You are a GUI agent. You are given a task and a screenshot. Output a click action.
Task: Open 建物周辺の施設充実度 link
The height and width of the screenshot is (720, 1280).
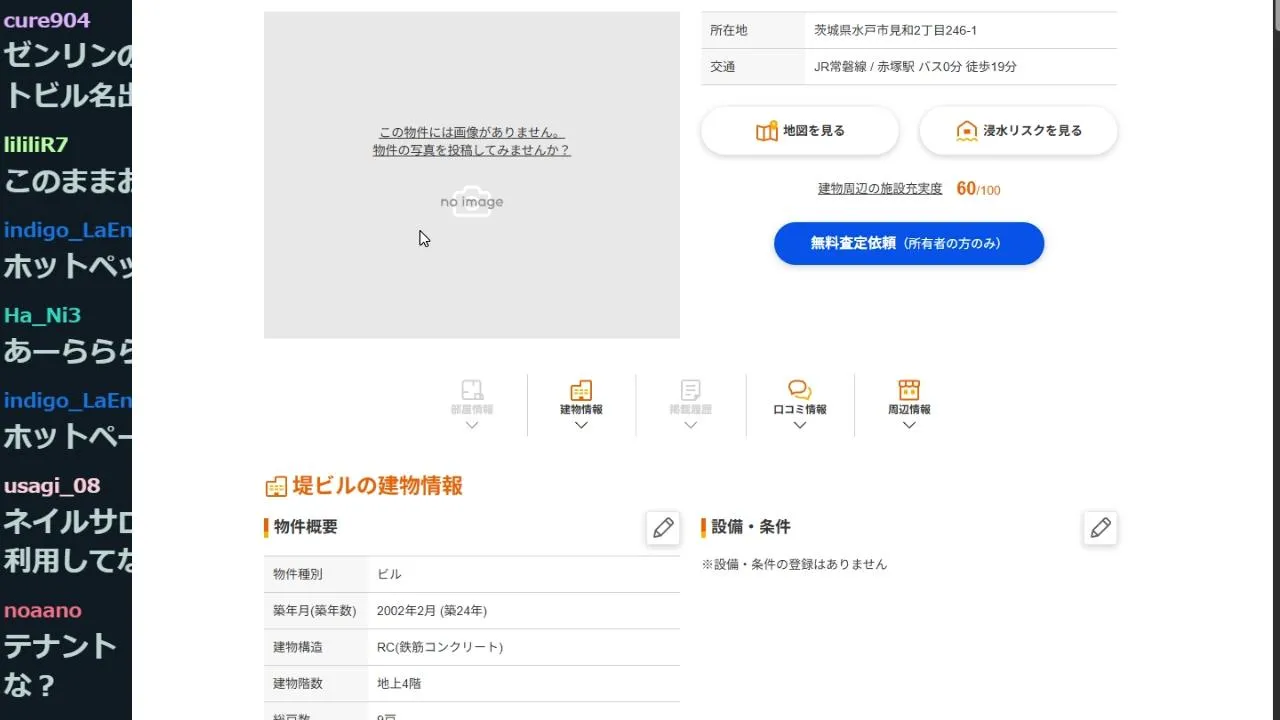(880, 189)
